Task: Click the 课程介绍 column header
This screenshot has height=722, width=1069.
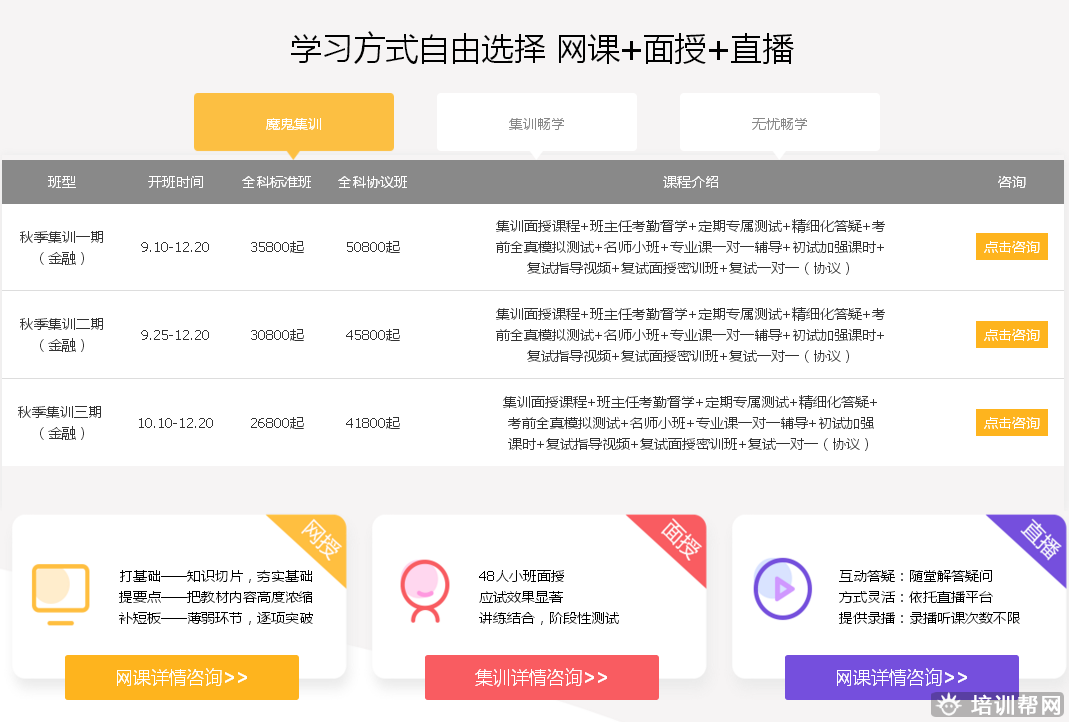Action: (x=690, y=182)
